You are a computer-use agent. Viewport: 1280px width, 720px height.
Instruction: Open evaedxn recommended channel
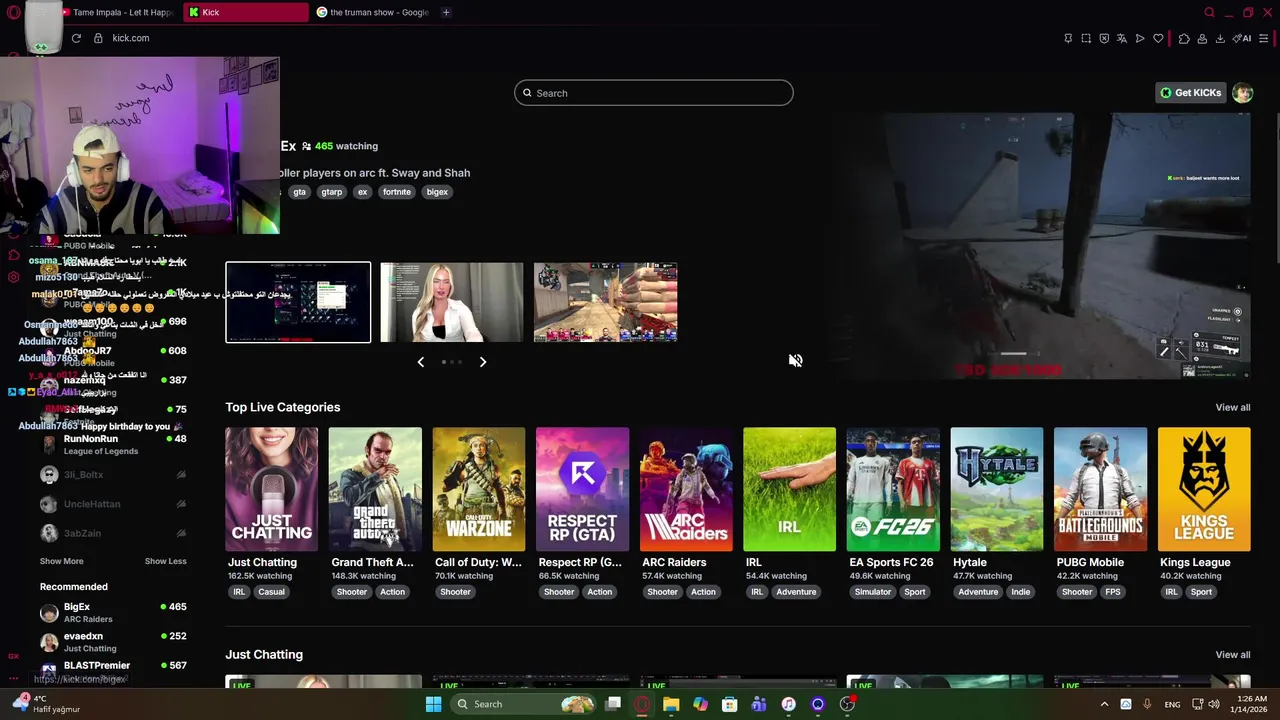coord(113,642)
